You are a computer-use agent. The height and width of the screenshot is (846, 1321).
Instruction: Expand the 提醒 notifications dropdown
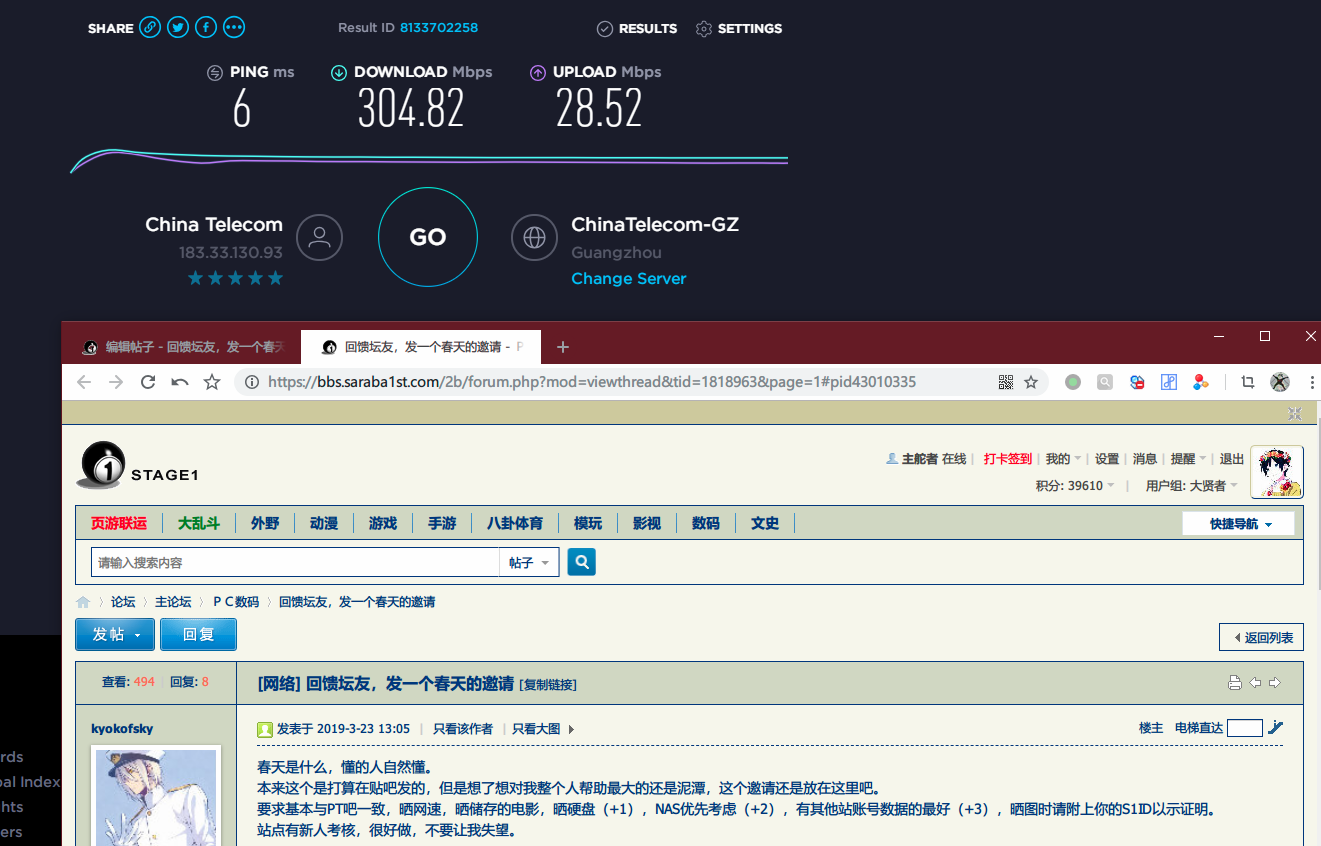coord(1189,459)
